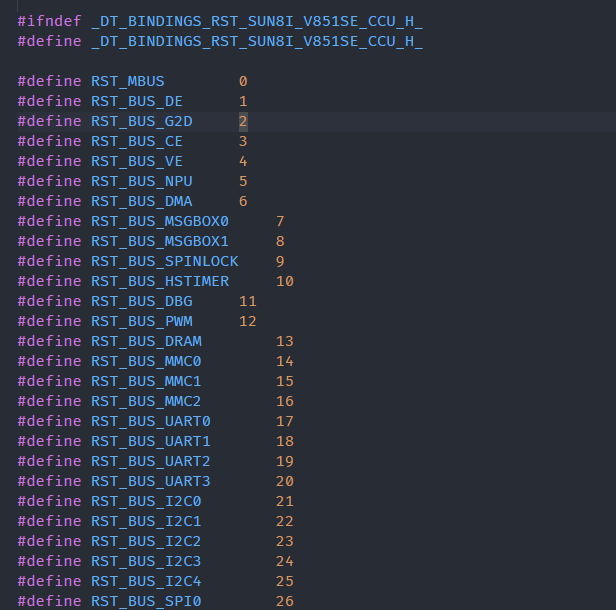The width and height of the screenshot is (616, 610).
Task: Place cursor on RST_BUS_G2D identifier
Action: tap(142, 121)
